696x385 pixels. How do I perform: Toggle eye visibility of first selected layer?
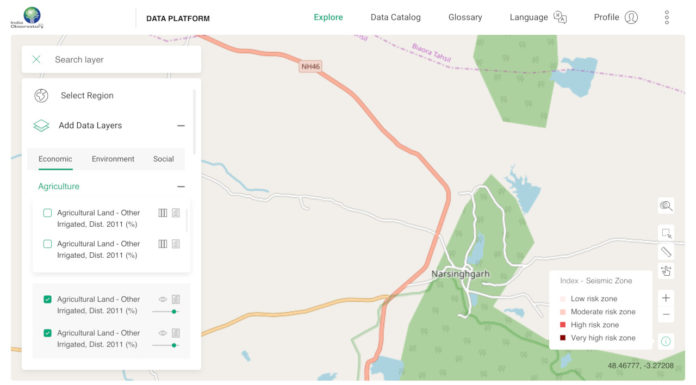click(162, 299)
